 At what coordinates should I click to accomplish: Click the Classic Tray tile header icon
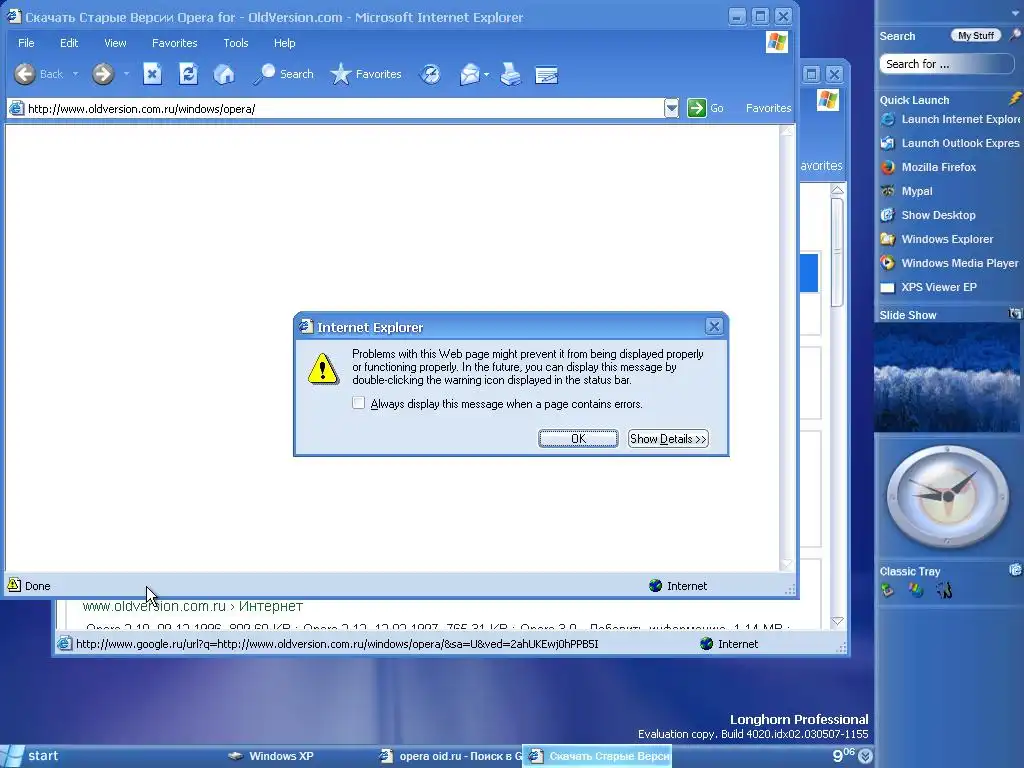point(1015,570)
